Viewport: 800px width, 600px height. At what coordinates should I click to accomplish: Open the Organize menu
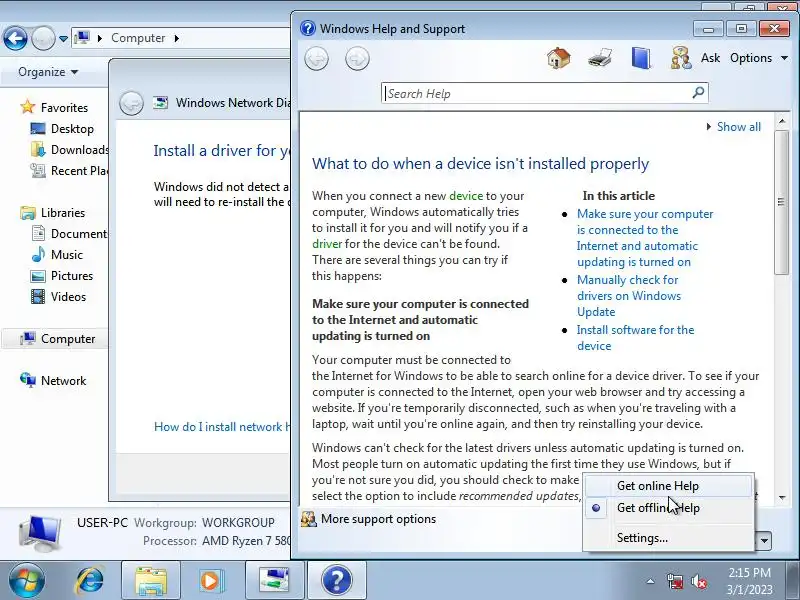48,72
